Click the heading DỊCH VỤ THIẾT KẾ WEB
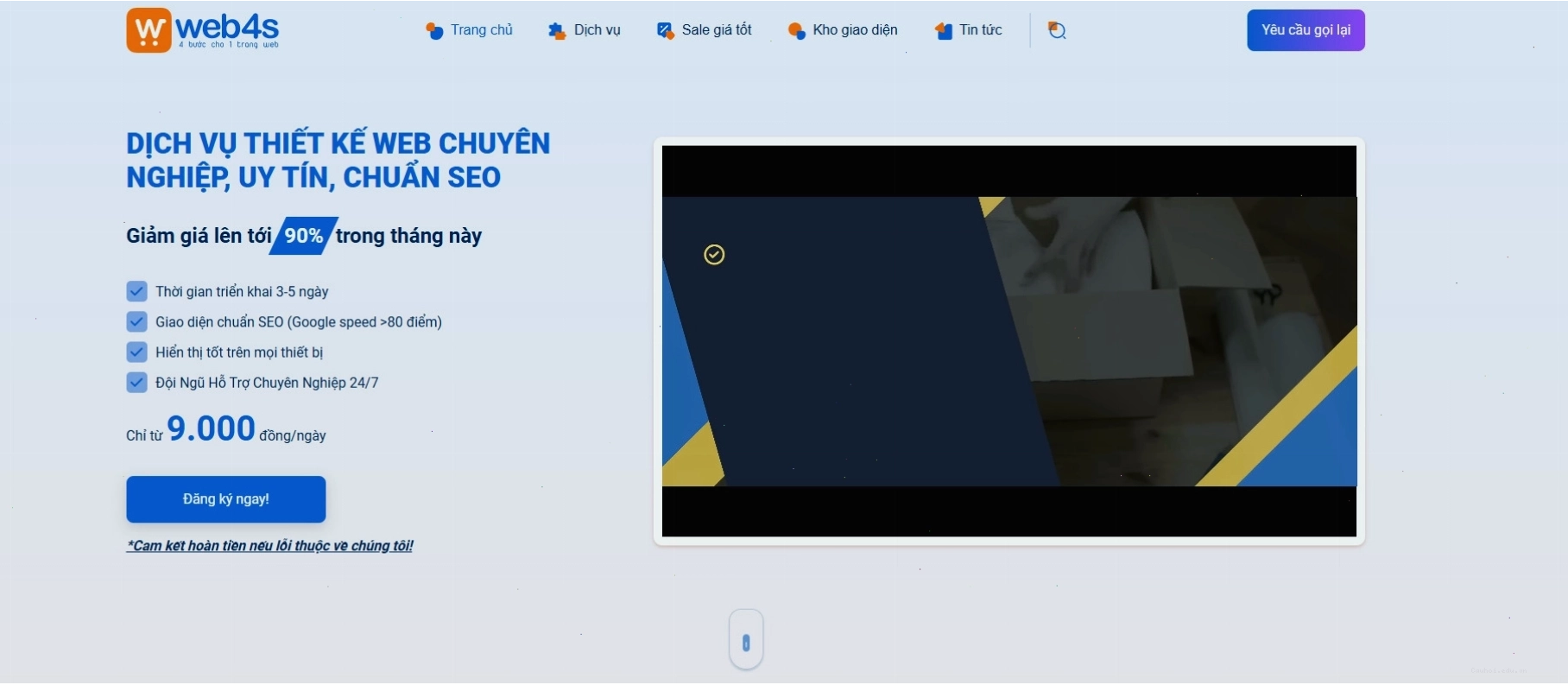Screen dimensions: 1568x685 click(x=338, y=160)
